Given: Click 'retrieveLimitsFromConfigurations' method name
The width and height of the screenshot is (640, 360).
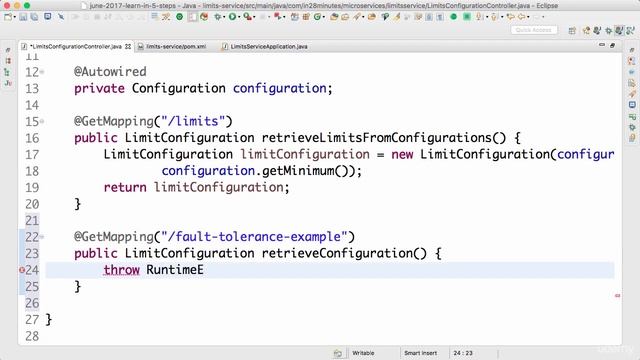Looking at the screenshot, I should (x=376, y=138).
